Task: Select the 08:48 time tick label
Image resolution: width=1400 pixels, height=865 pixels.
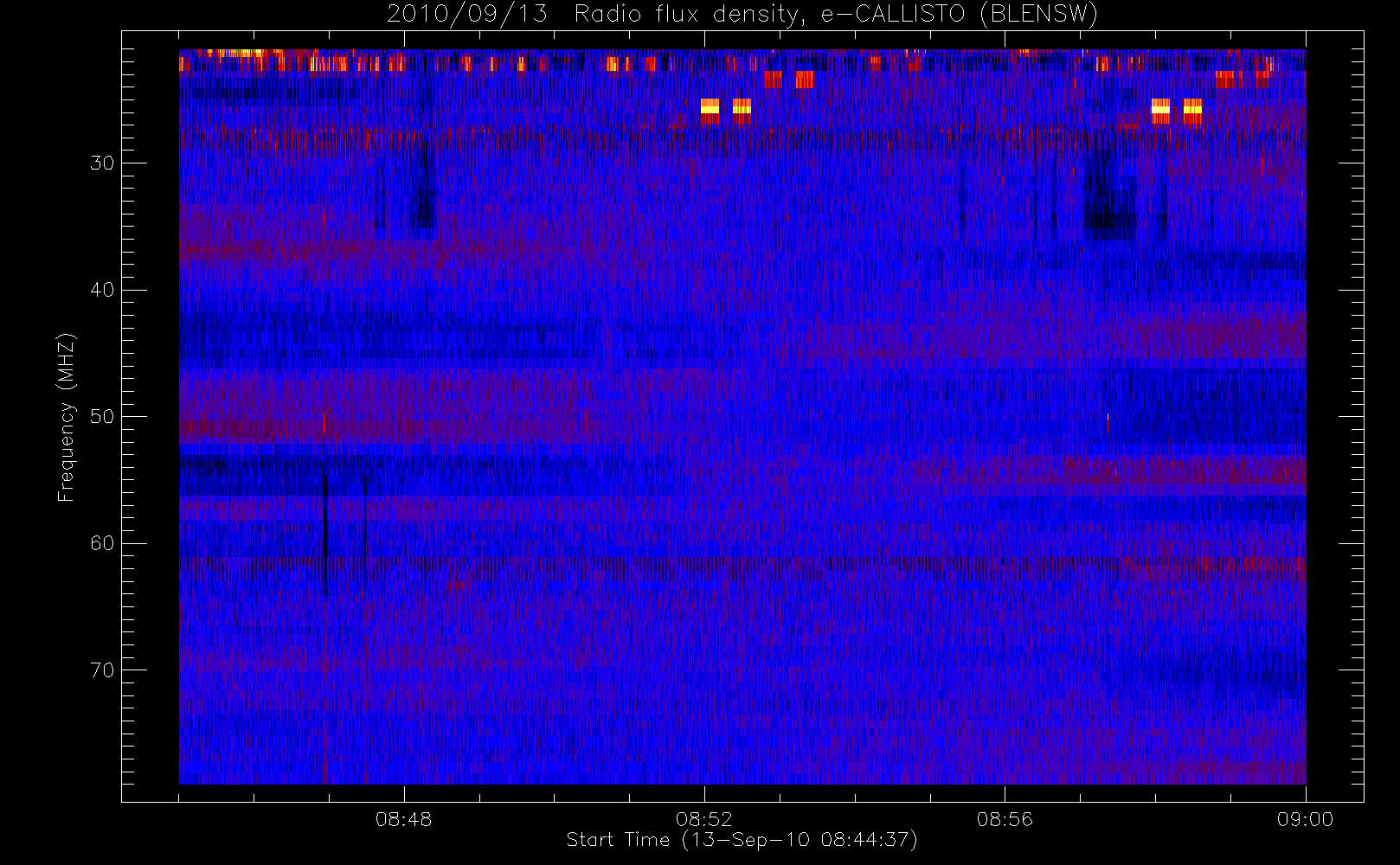Action: (x=403, y=819)
